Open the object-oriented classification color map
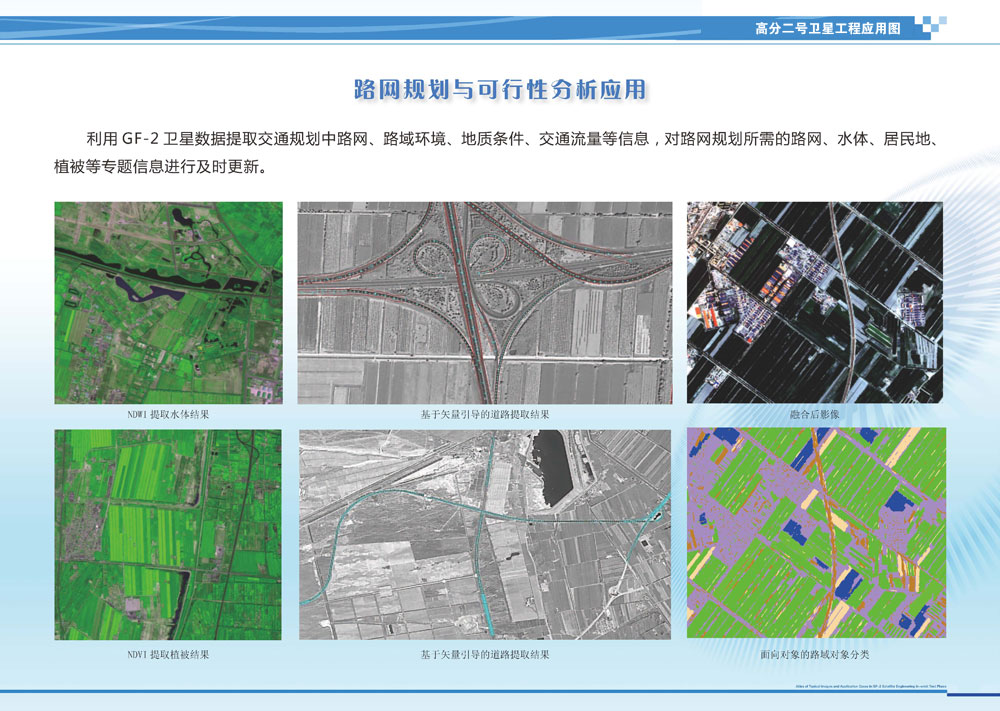The height and width of the screenshot is (711, 1000). 816,532
